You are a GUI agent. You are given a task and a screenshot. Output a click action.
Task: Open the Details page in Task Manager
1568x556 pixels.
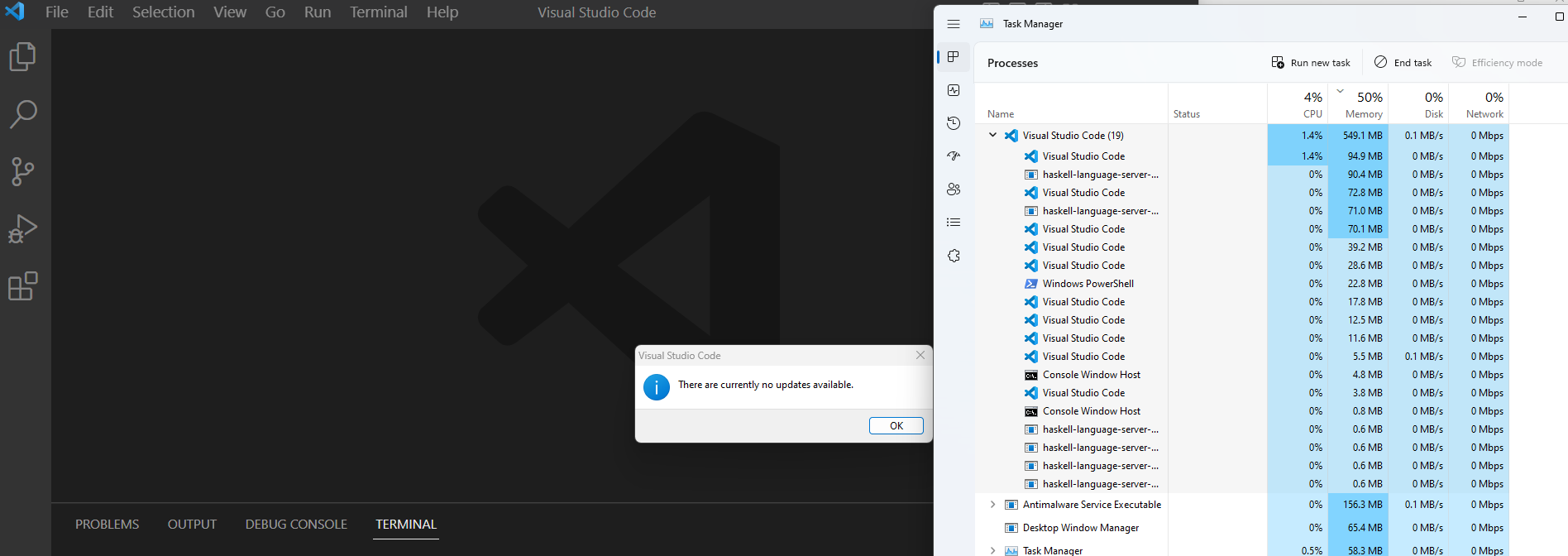(x=954, y=223)
